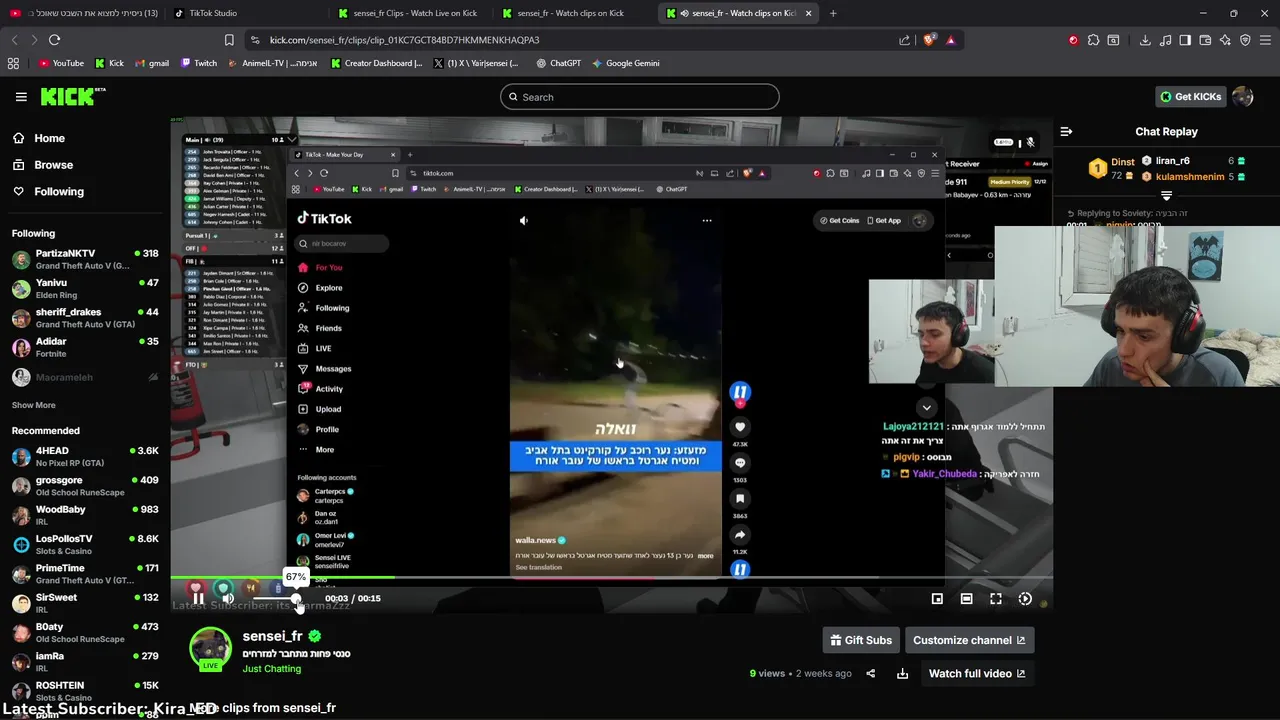This screenshot has width=1280, height=720.
Task: Open Yanivu channel in Following list
Action: point(85,289)
